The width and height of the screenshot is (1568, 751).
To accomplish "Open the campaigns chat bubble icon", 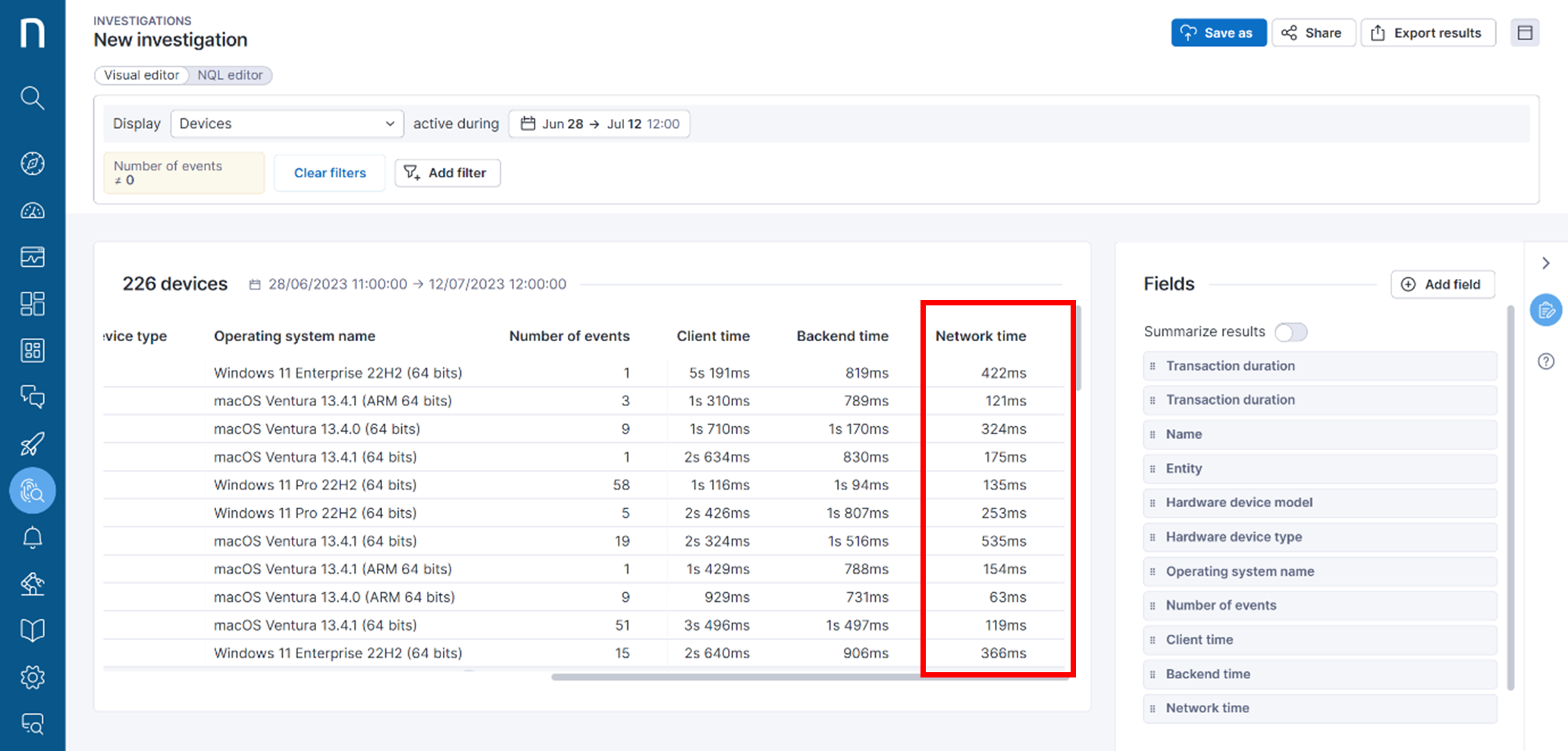I will click(32, 396).
